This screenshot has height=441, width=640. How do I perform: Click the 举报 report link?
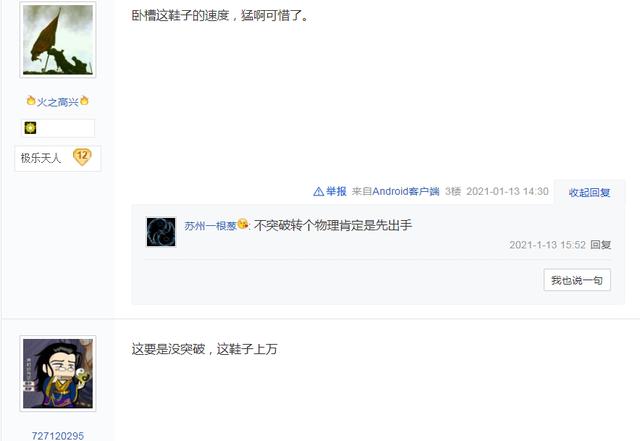(x=336, y=192)
